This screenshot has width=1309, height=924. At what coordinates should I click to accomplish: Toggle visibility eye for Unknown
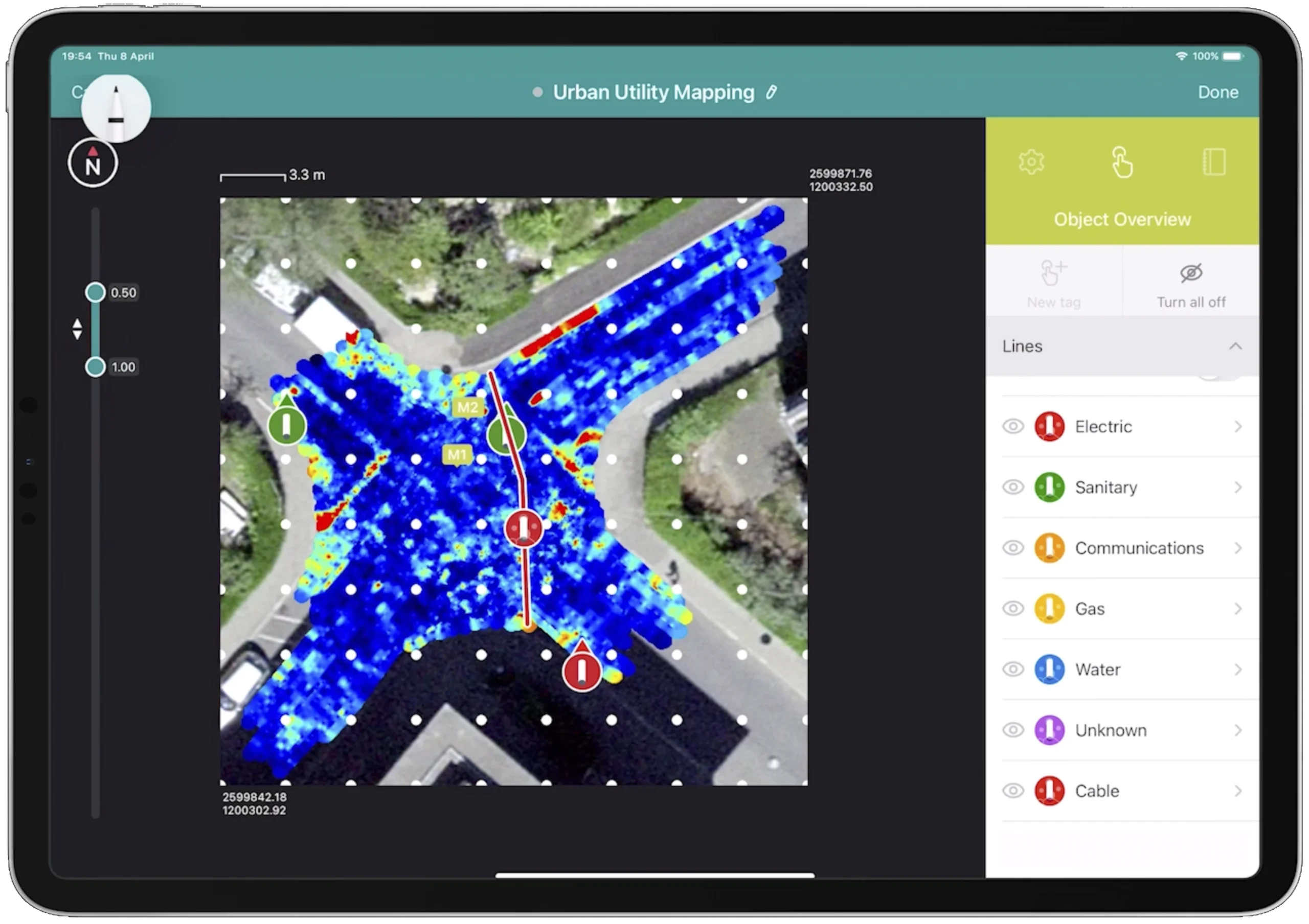[1012, 730]
